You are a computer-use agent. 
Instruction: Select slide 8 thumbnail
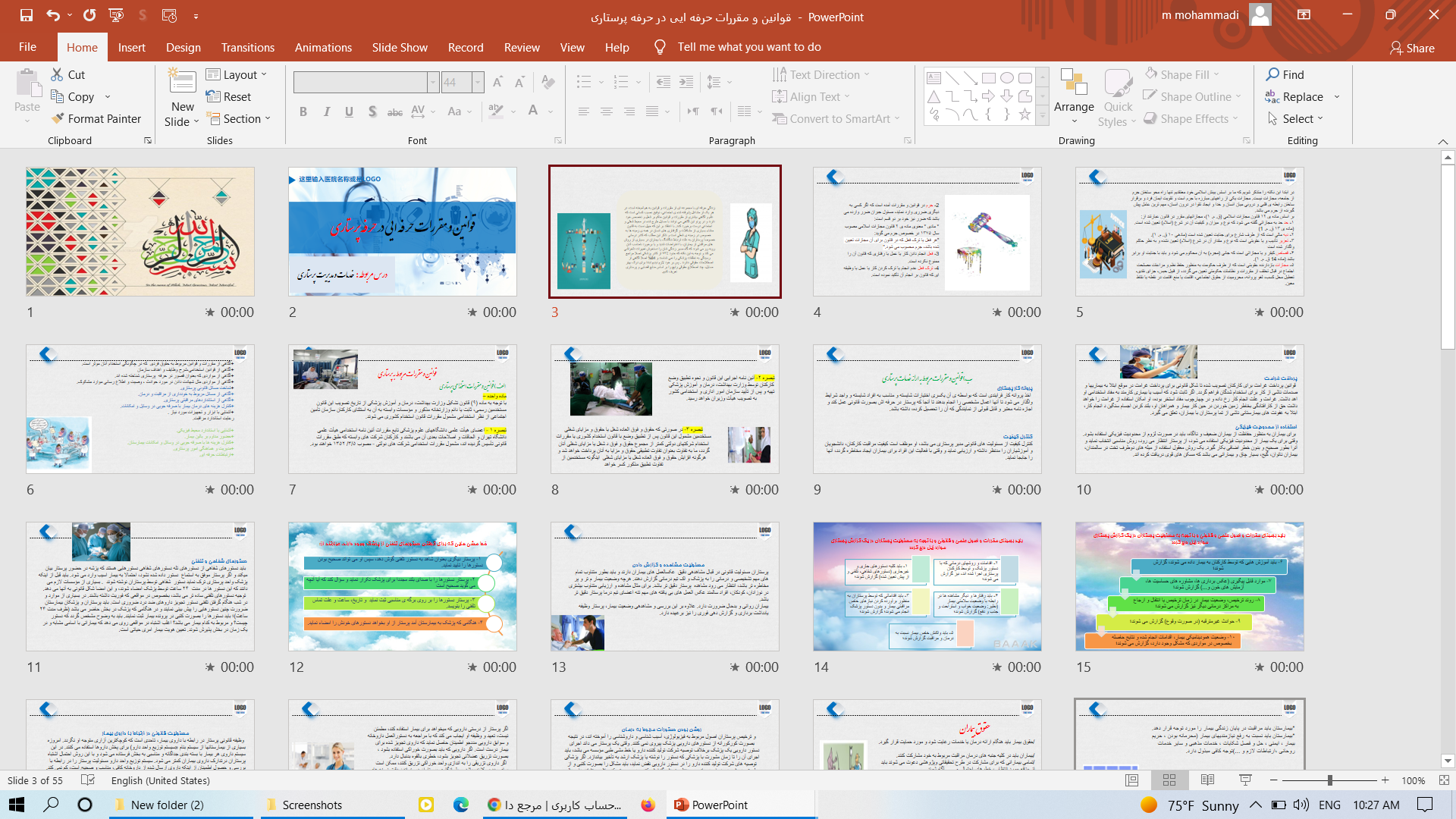pyautogui.click(x=664, y=409)
